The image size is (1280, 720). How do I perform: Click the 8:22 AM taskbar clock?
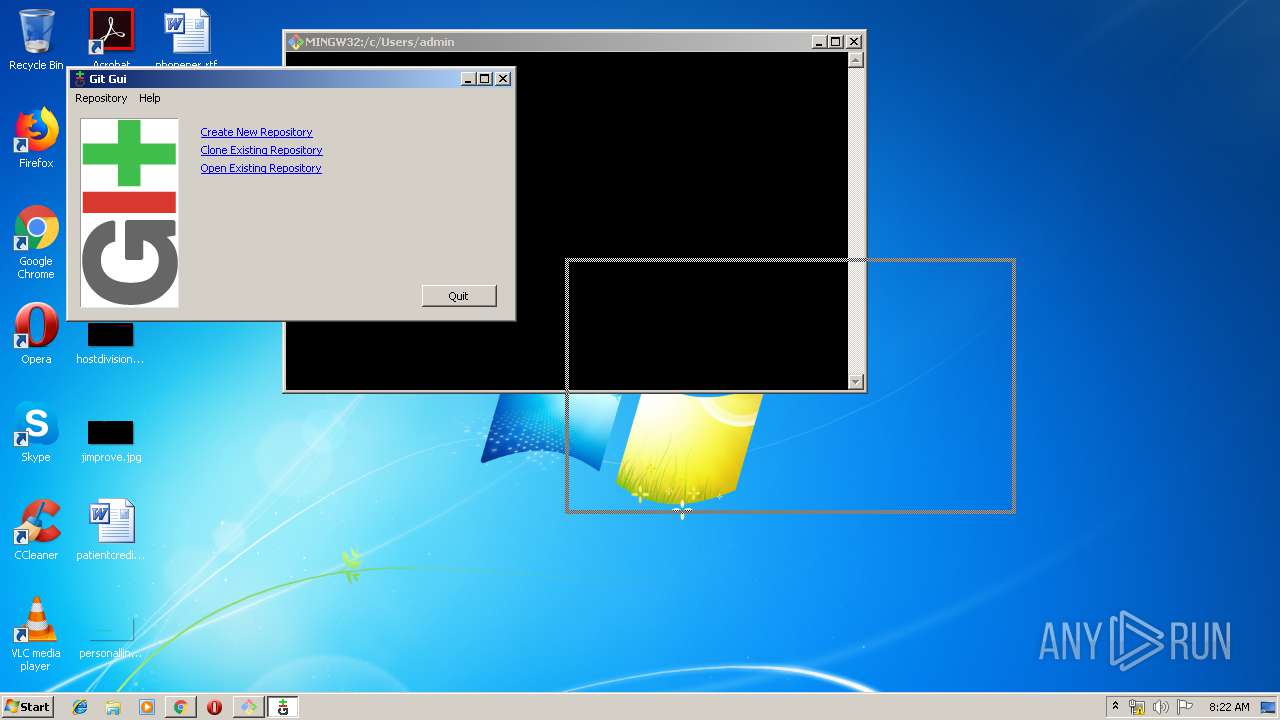(x=1229, y=707)
